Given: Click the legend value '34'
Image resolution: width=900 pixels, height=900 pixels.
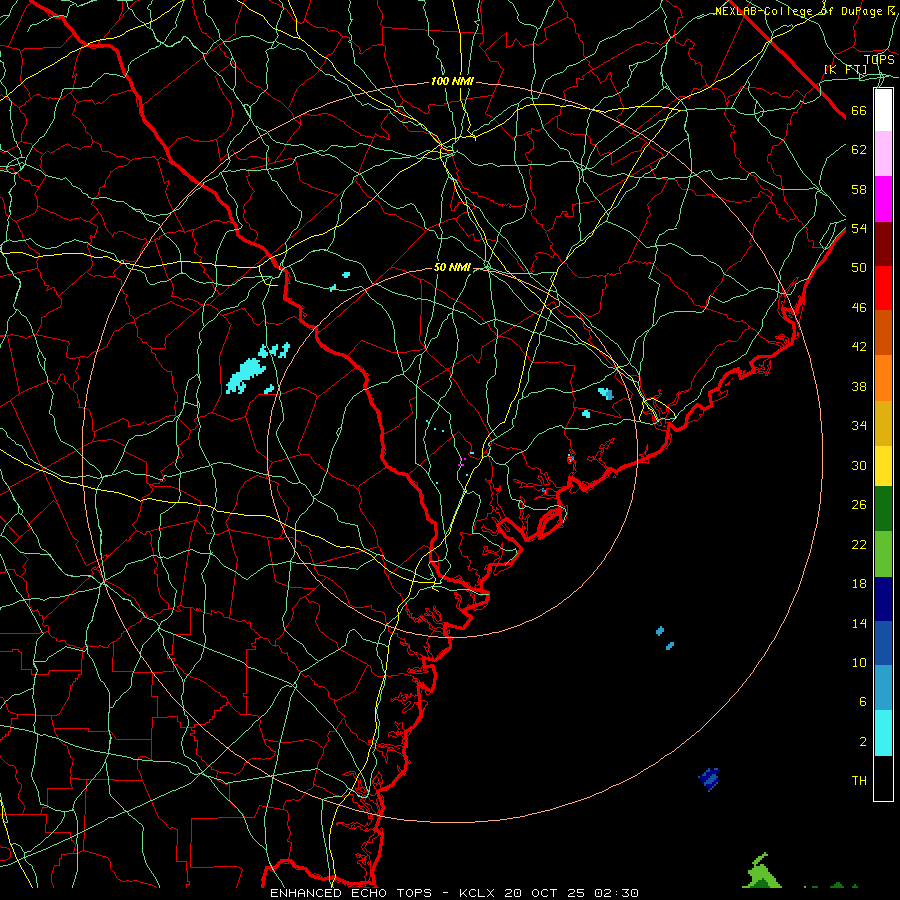Looking at the screenshot, I should pyautogui.click(x=859, y=426).
